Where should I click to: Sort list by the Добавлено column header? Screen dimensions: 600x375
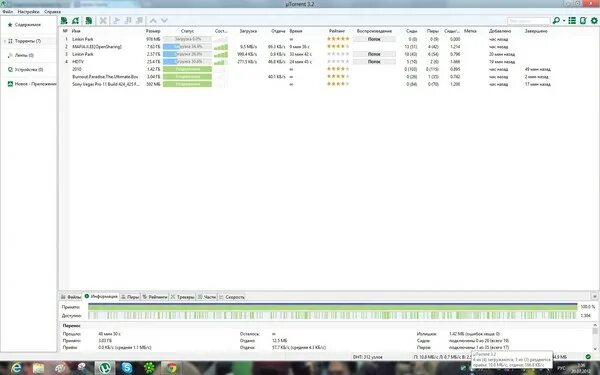[x=500, y=31]
